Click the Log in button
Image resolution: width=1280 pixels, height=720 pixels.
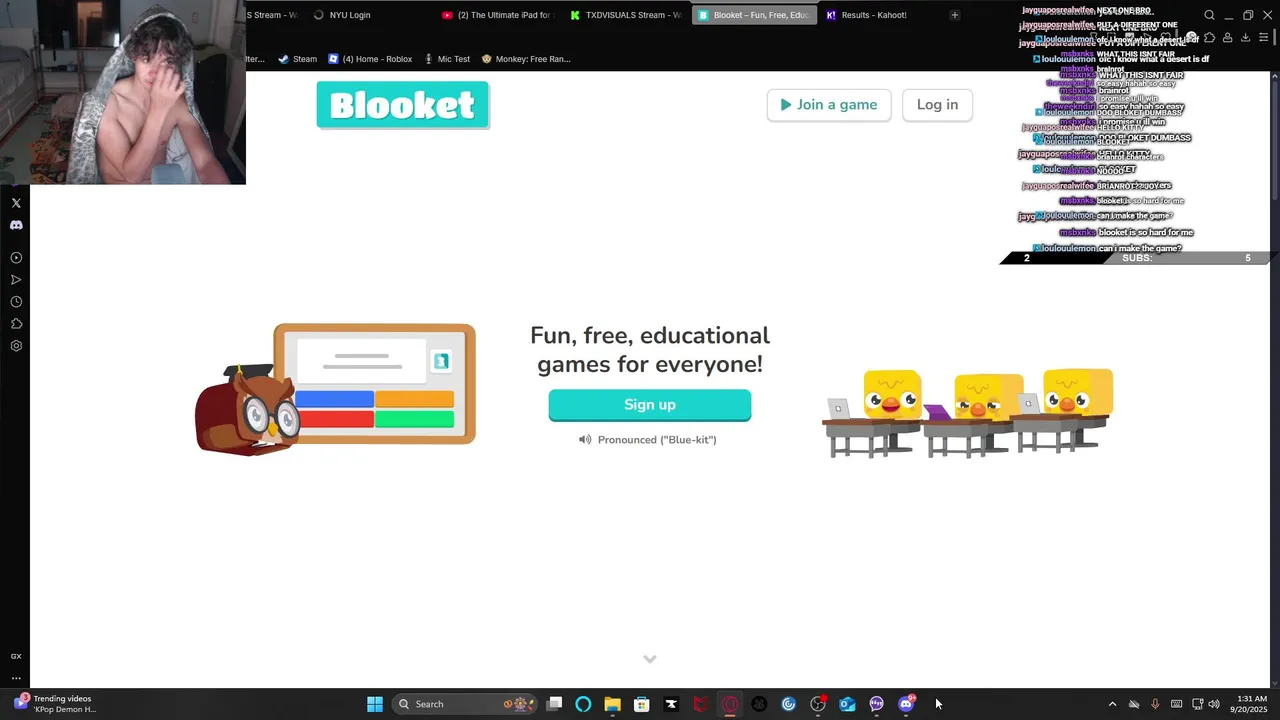coord(937,105)
